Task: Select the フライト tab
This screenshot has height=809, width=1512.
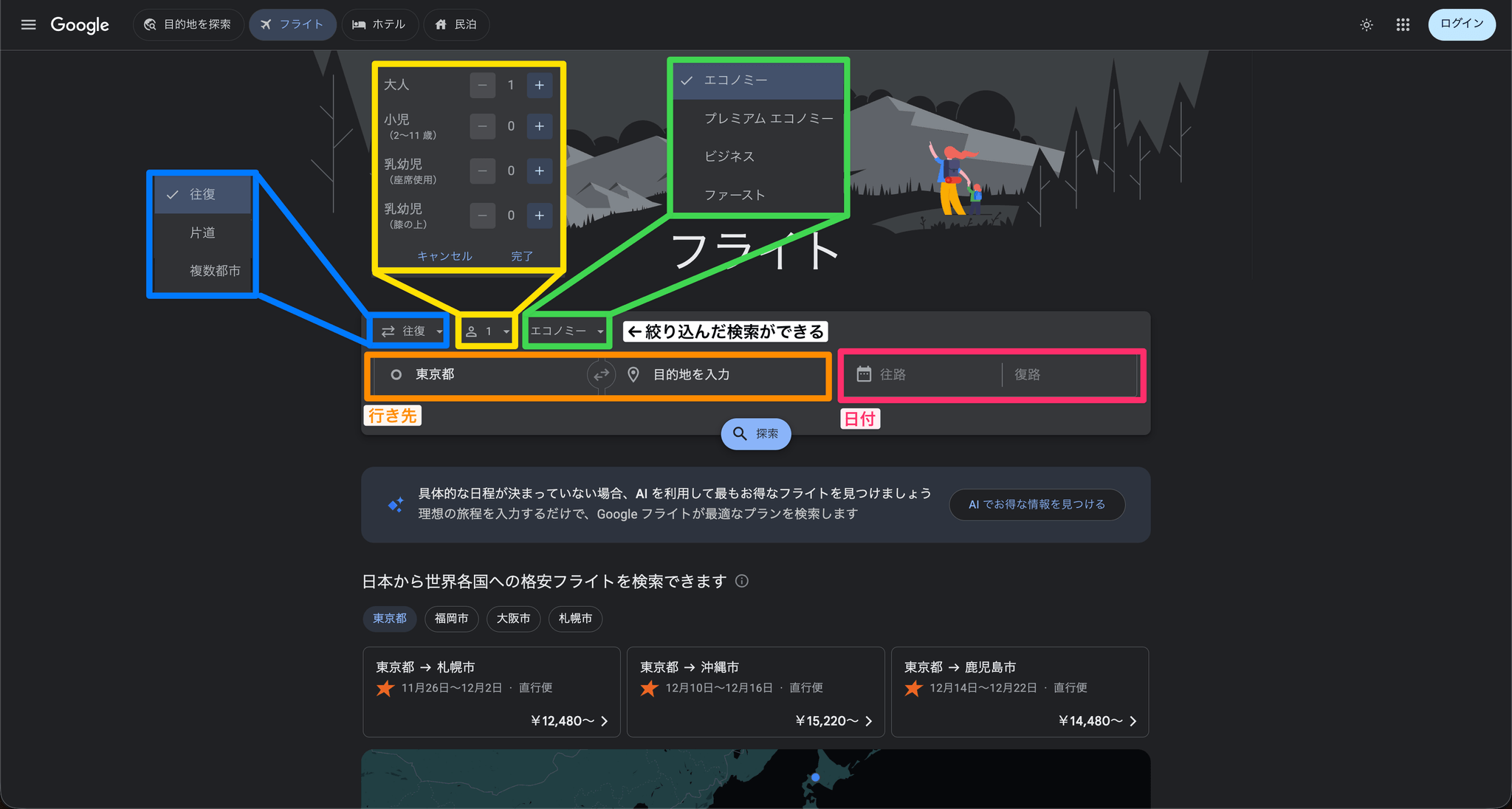Action: pyautogui.click(x=292, y=25)
